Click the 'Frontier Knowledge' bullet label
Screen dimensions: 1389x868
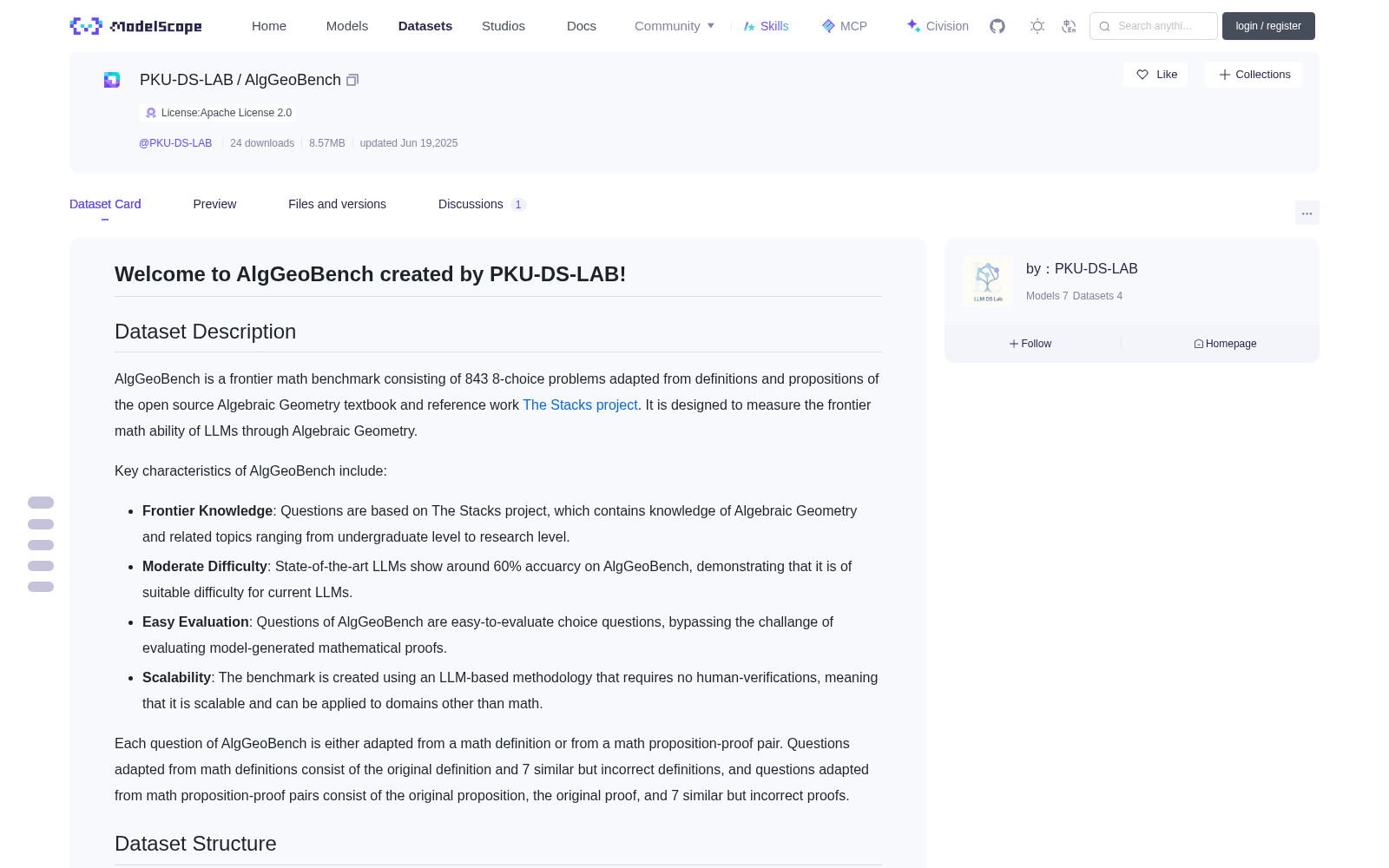click(x=207, y=511)
